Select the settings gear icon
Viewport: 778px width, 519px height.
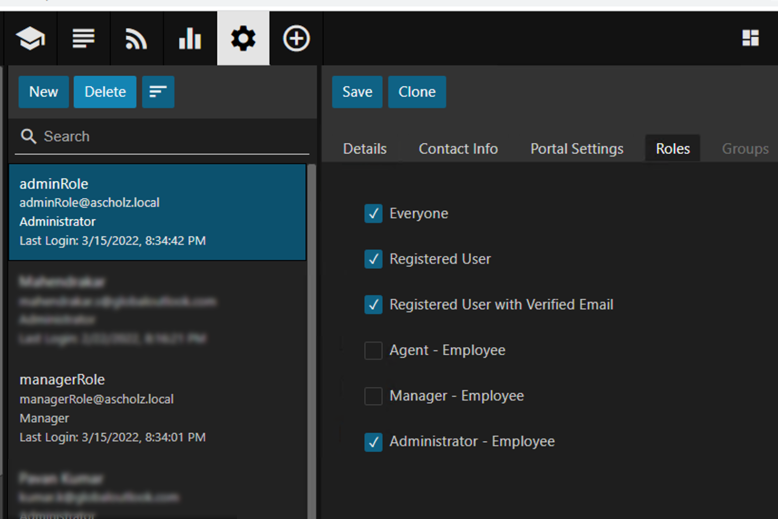pos(243,39)
